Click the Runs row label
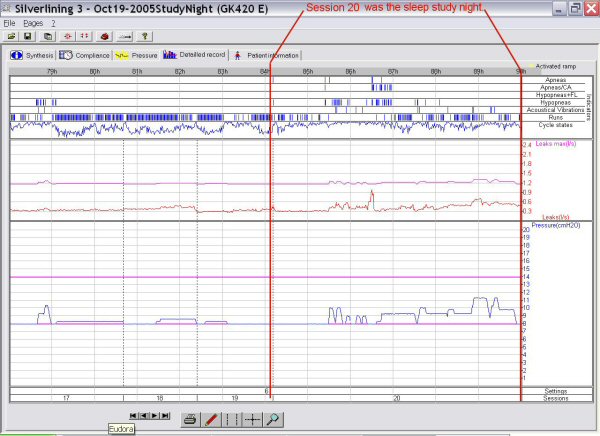600x436 pixels. pyautogui.click(x=556, y=117)
